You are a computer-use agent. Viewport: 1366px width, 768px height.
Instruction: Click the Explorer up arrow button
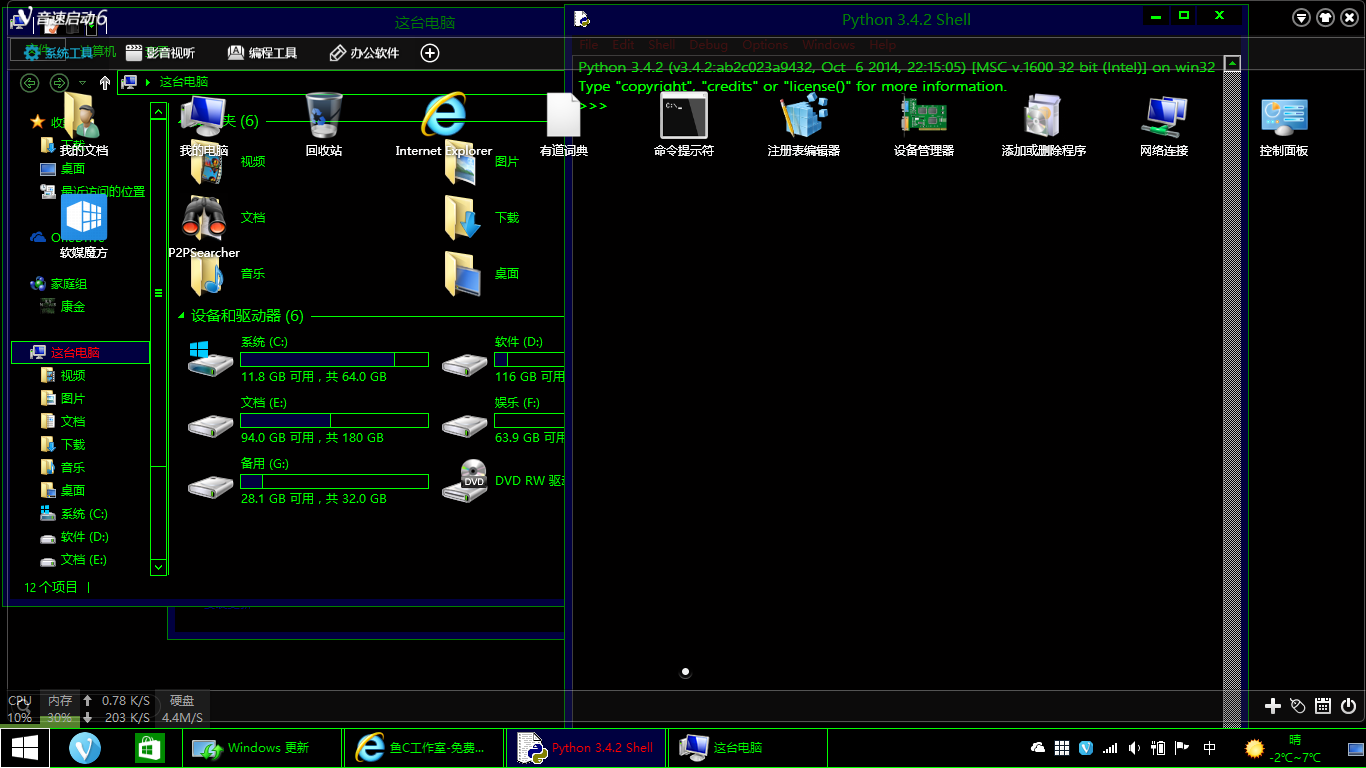(x=105, y=82)
